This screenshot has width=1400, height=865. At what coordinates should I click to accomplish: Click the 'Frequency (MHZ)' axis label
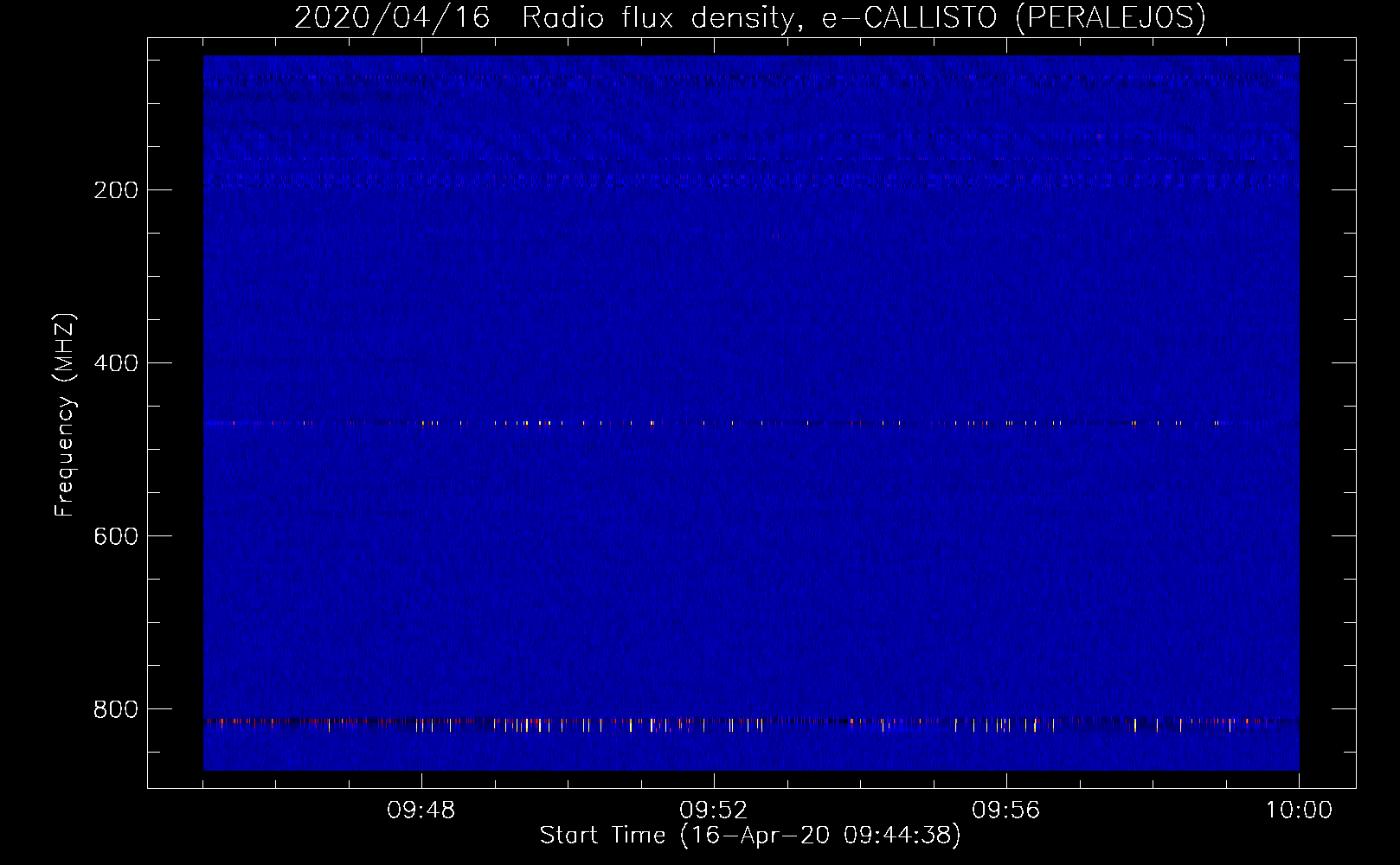pyautogui.click(x=65, y=414)
